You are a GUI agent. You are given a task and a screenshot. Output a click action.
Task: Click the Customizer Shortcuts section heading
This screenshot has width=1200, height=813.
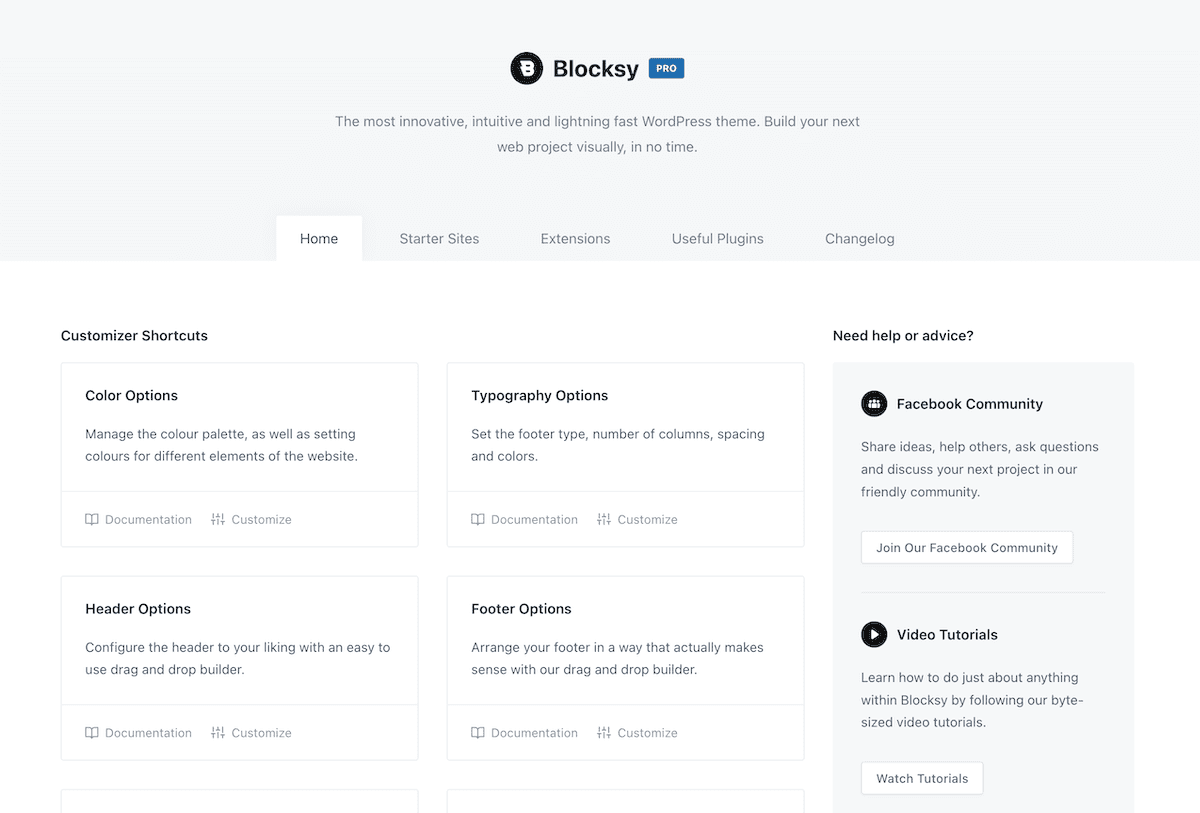tap(134, 335)
